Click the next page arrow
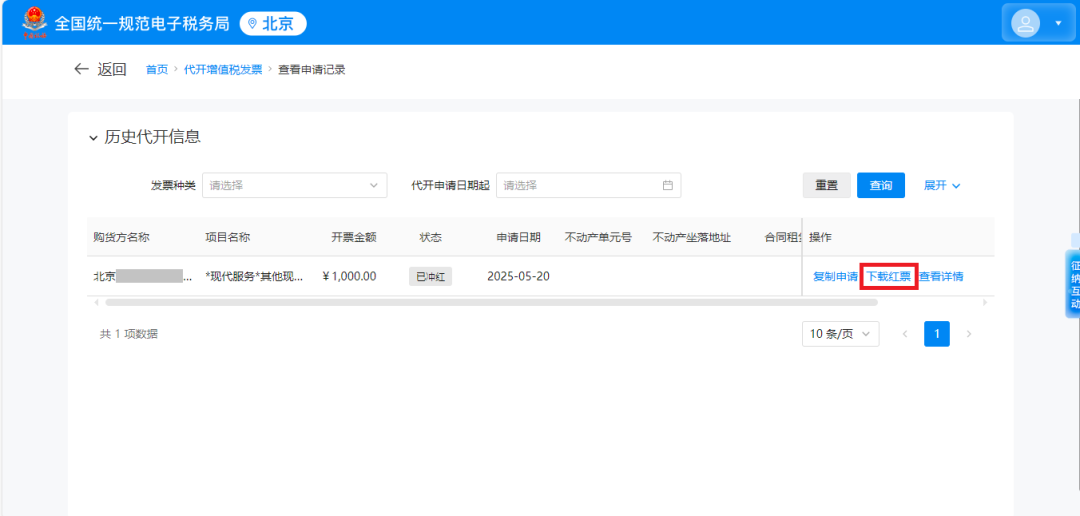The image size is (1080, 516). pos(969,334)
